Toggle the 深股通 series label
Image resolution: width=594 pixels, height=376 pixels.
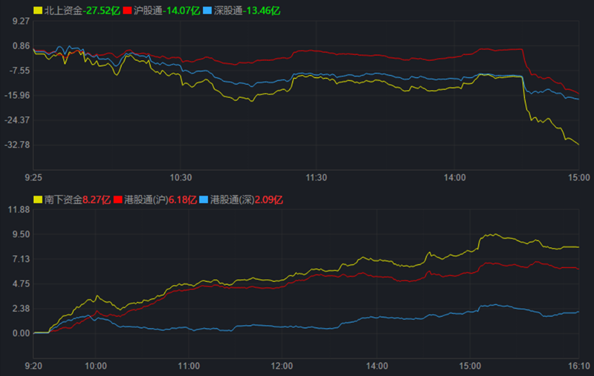point(228,11)
